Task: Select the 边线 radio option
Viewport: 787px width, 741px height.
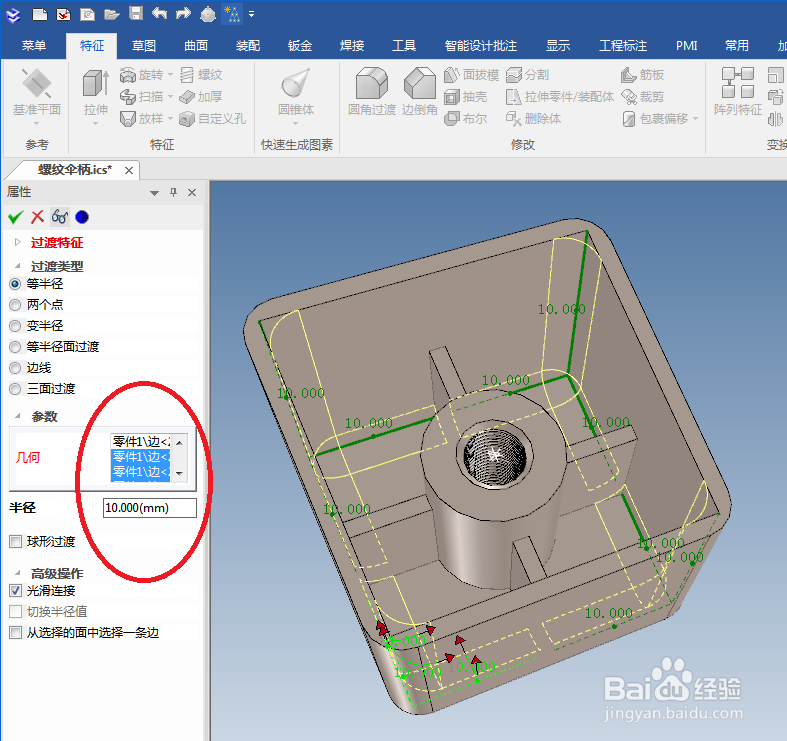Action: (15, 368)
